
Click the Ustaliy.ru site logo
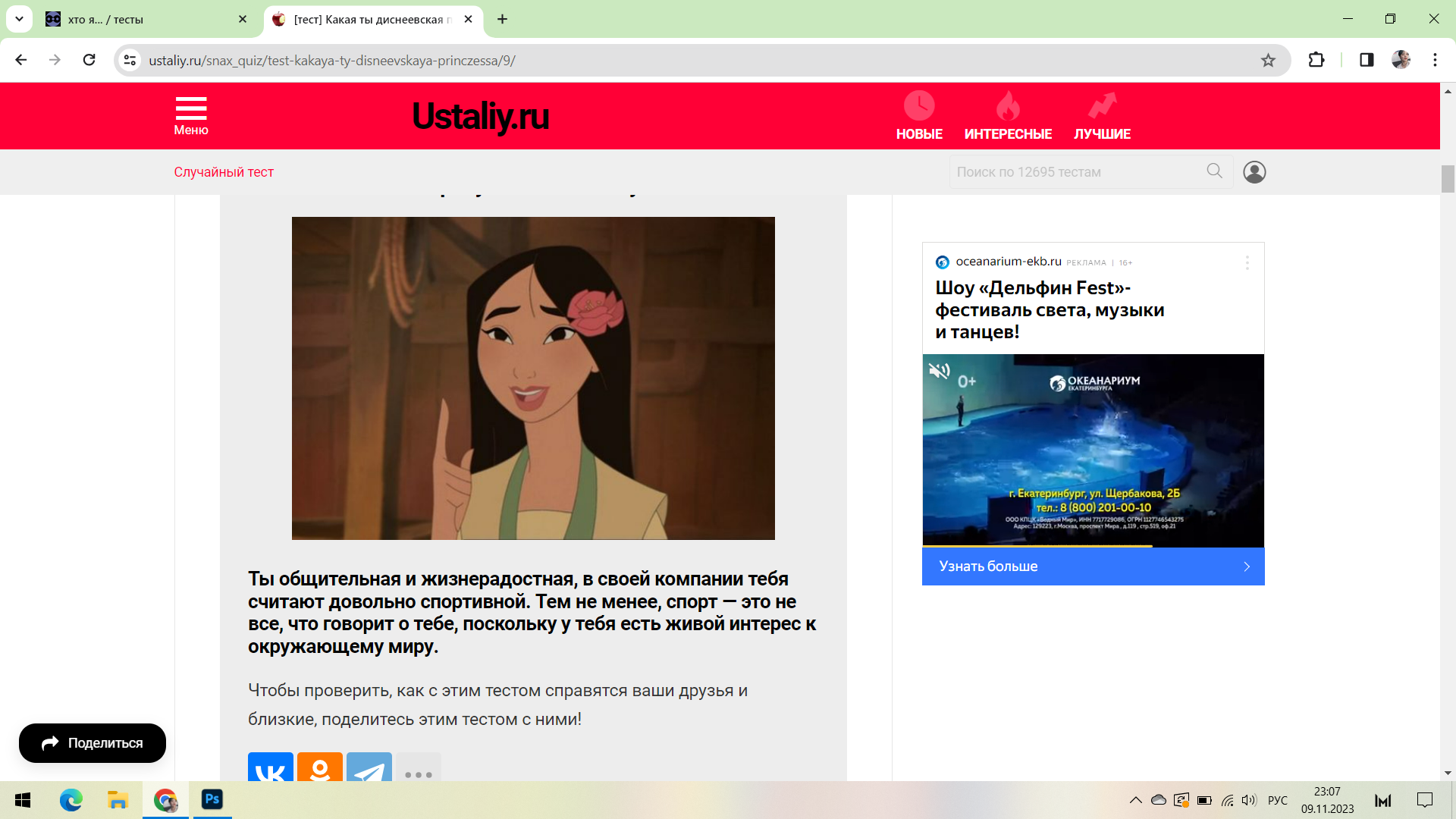pyautogui.click(x=480, y=116)
